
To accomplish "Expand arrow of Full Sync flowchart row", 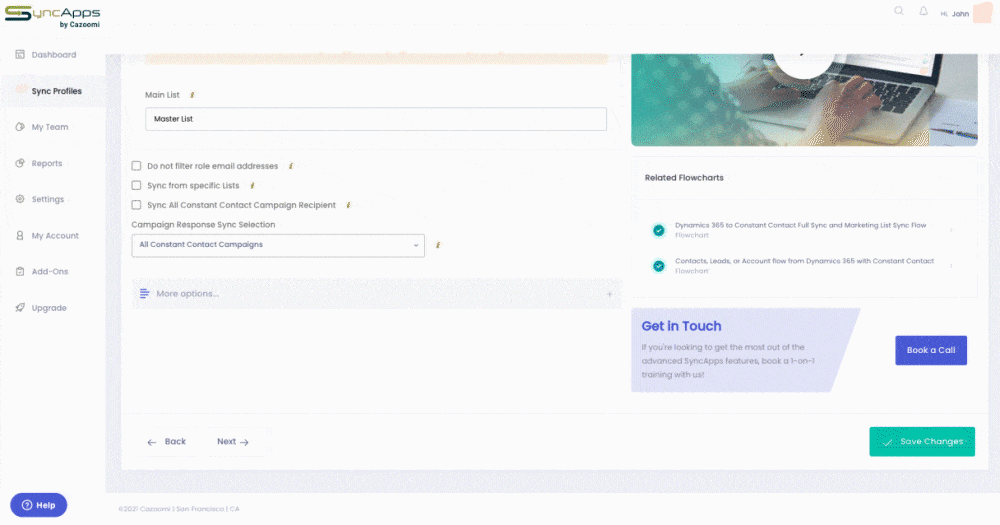I will click(x=952, y=230).
